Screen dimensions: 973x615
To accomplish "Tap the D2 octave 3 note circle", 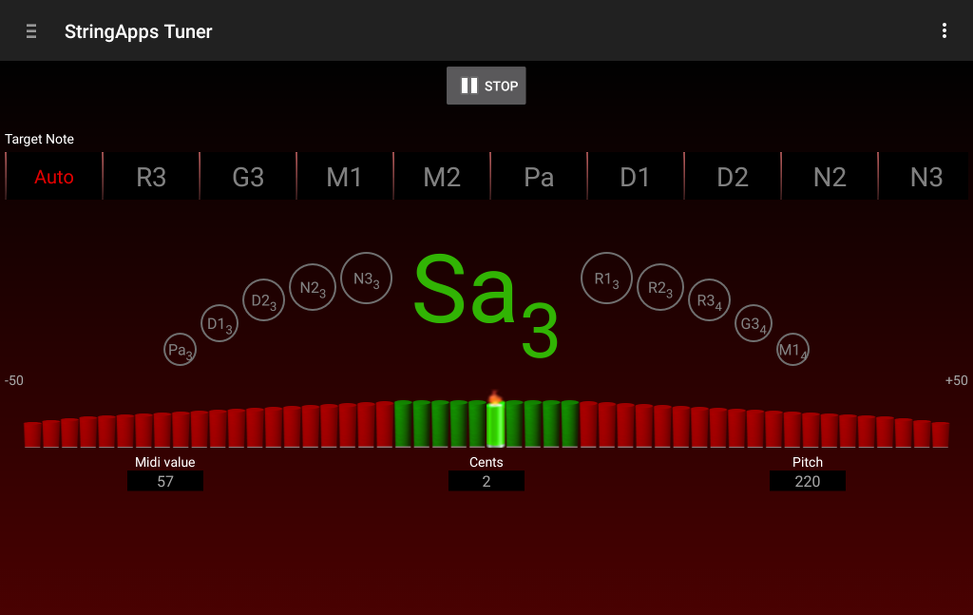I will point(265,300).
